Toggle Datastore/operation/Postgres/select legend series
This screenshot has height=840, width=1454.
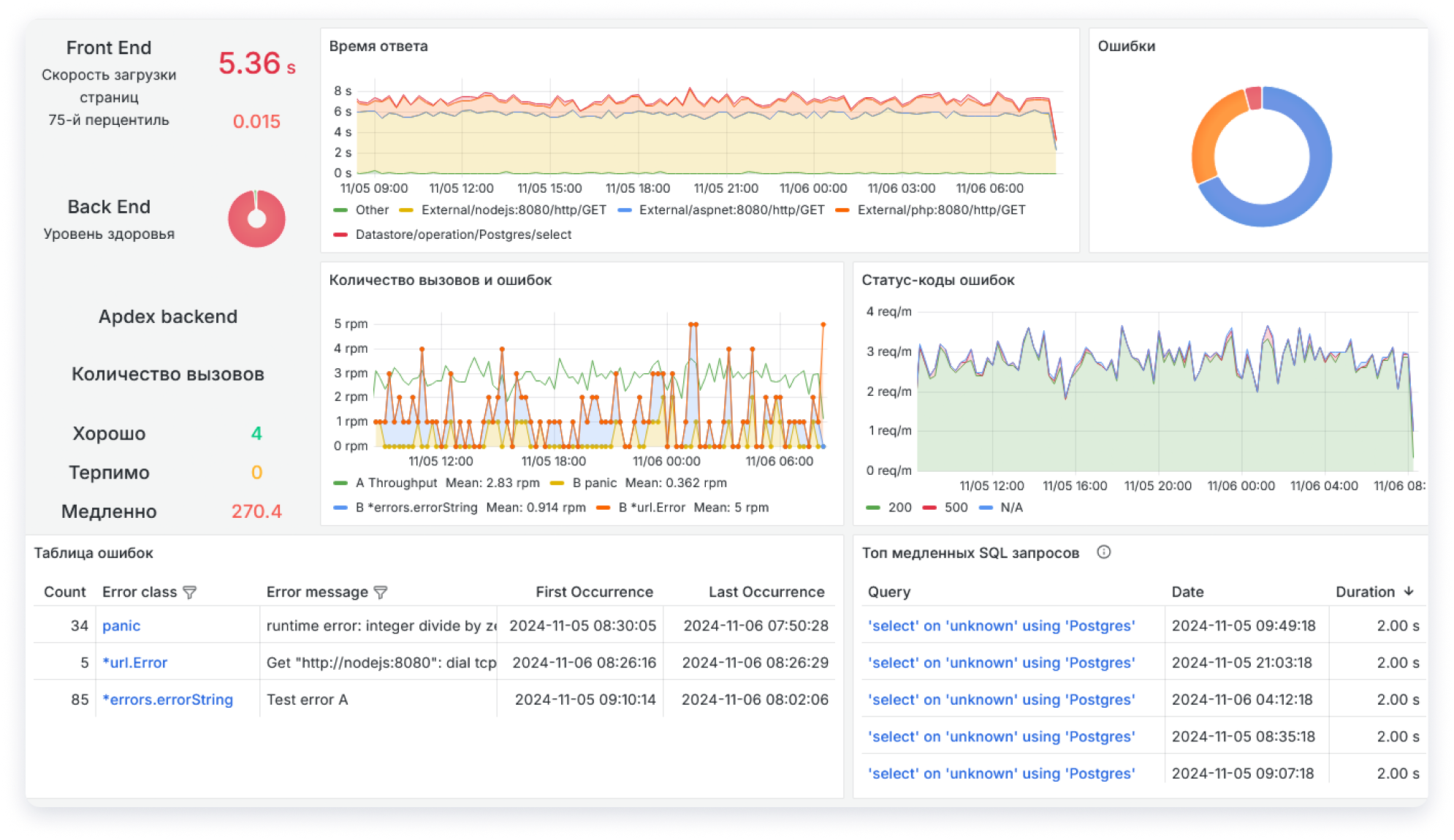[x=463, y=234]
